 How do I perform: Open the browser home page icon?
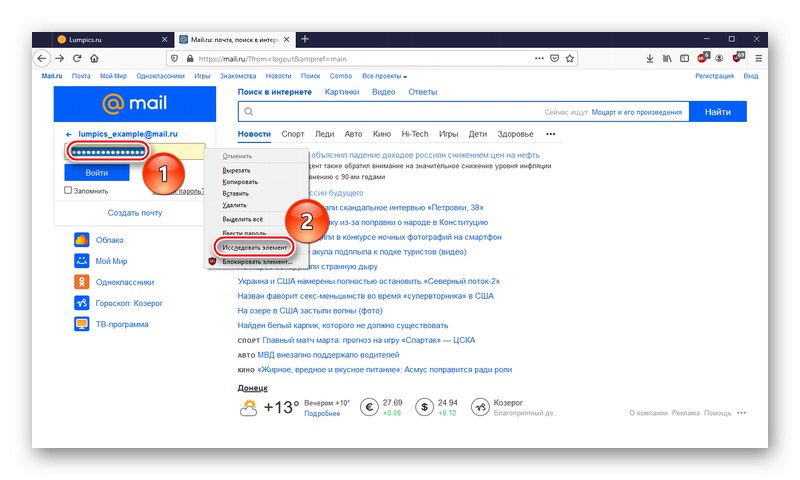coord(94,58)
